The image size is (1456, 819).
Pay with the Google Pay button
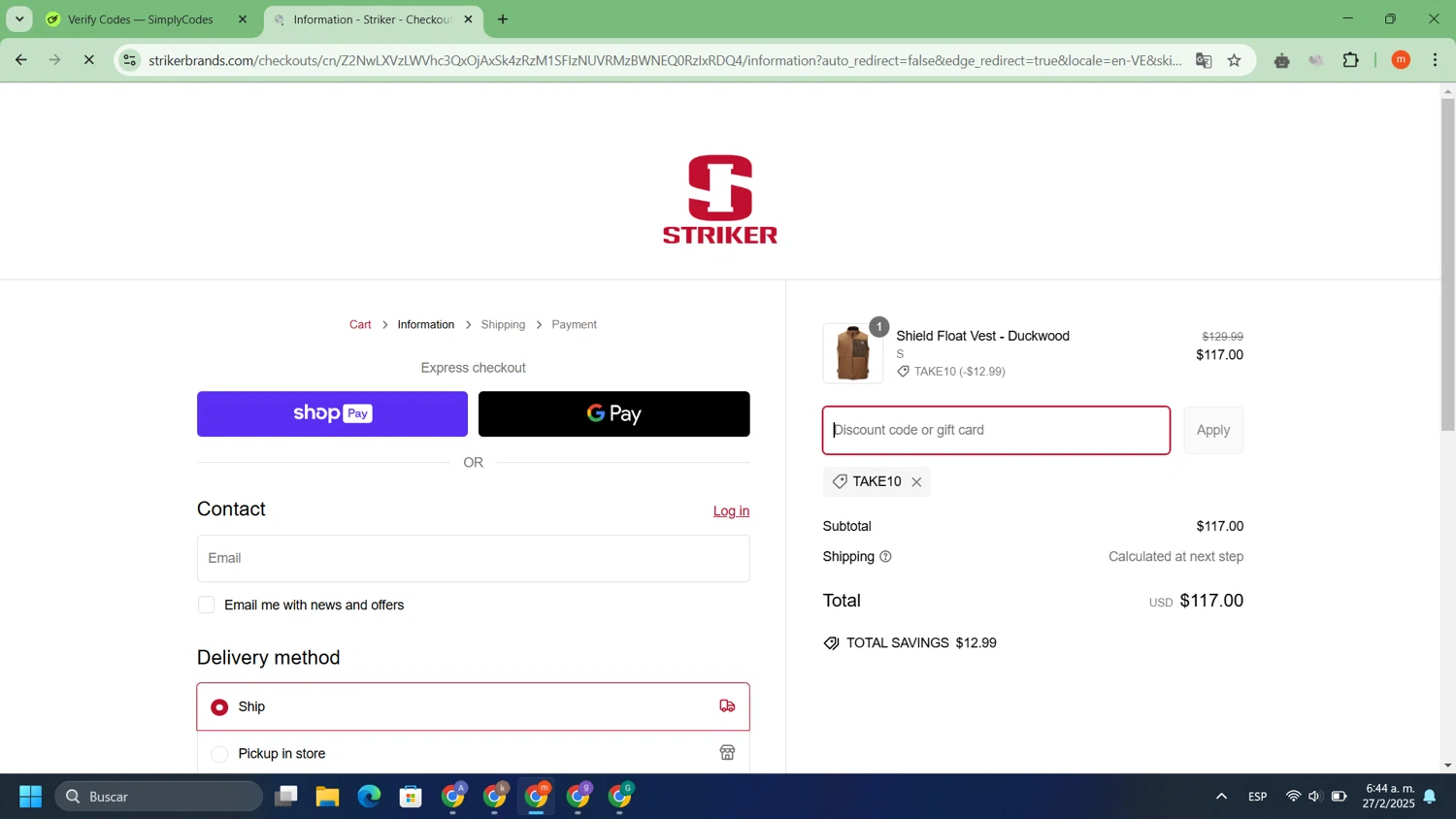click(x=613, y=413)
